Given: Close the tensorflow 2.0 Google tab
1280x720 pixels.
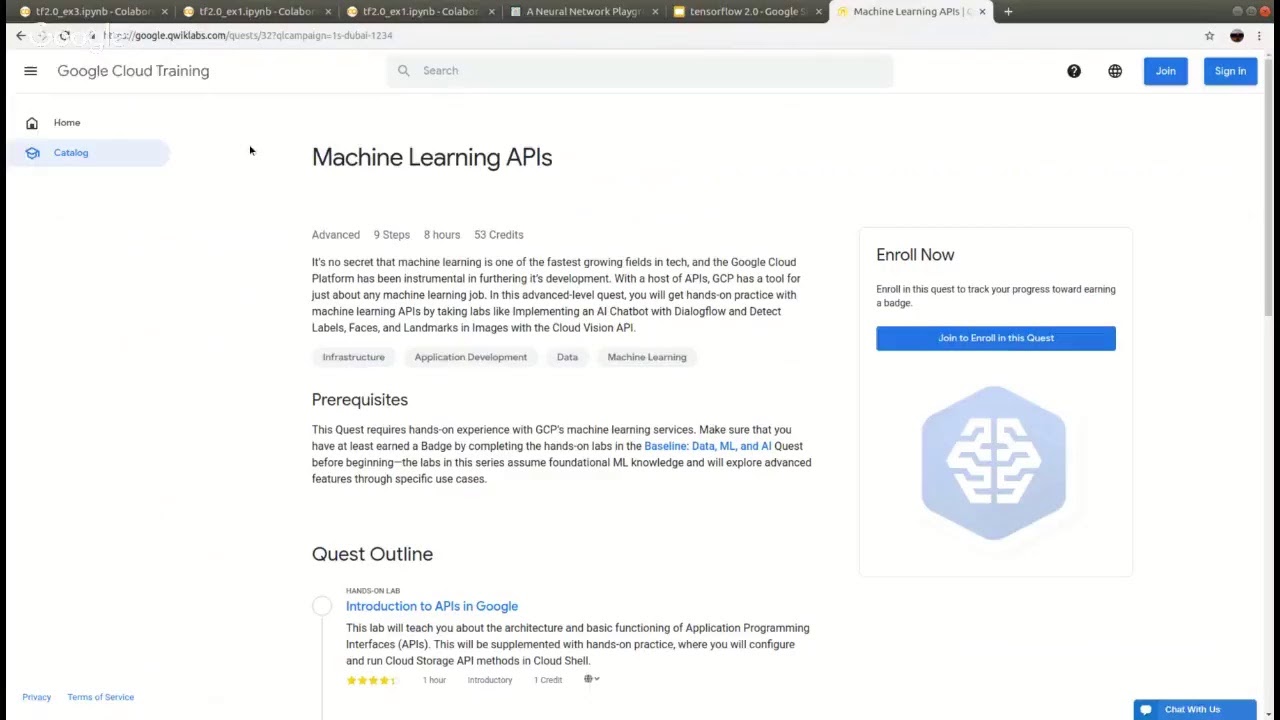Looking at the screenshot, I should [x=818, y=12].
